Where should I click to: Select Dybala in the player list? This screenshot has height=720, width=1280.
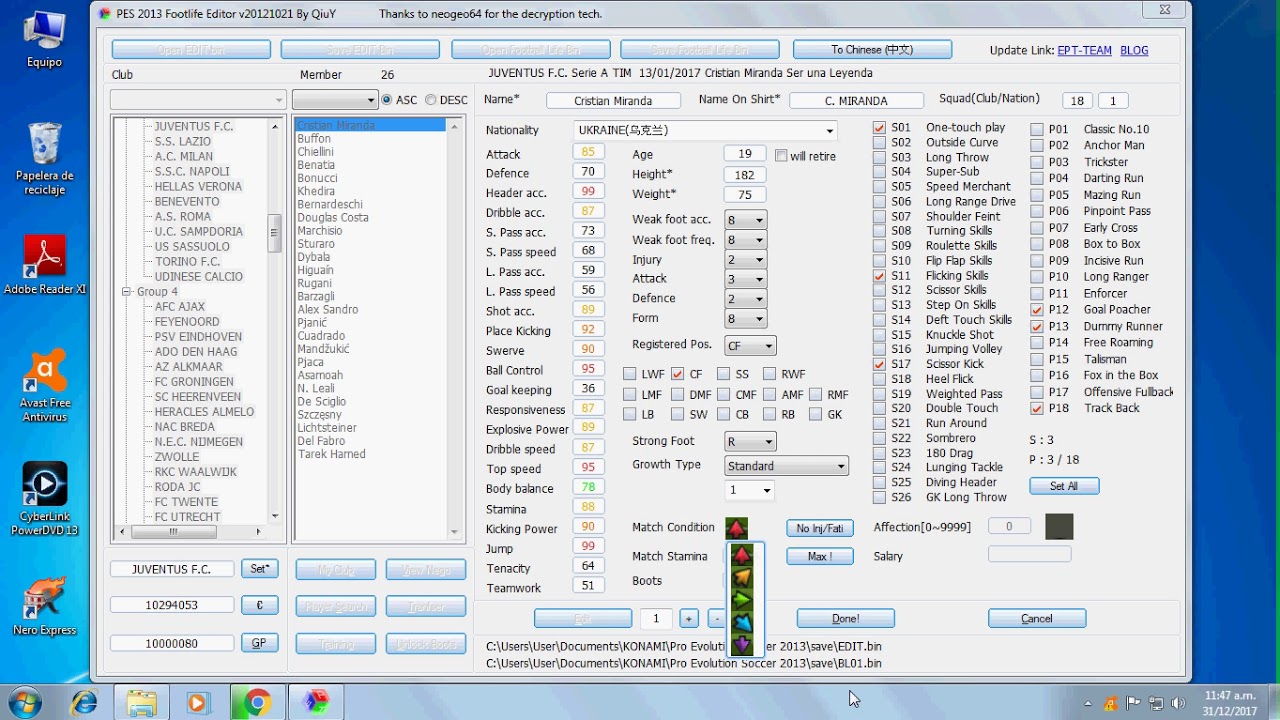[313, 257]
